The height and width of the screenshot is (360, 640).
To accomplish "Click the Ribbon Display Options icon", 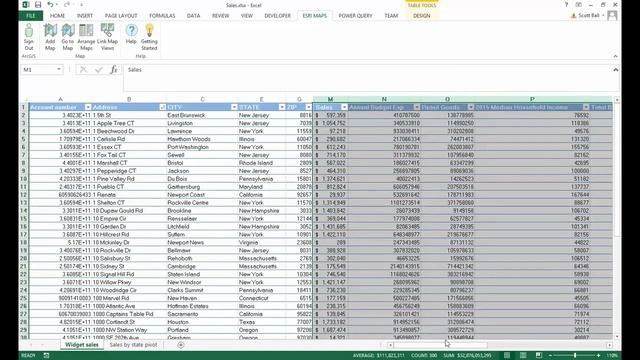I will (578, 5).
